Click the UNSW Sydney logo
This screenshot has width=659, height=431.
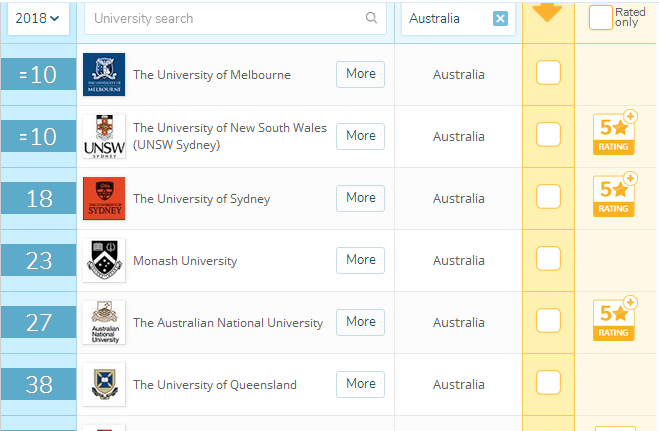coord(104,137)
